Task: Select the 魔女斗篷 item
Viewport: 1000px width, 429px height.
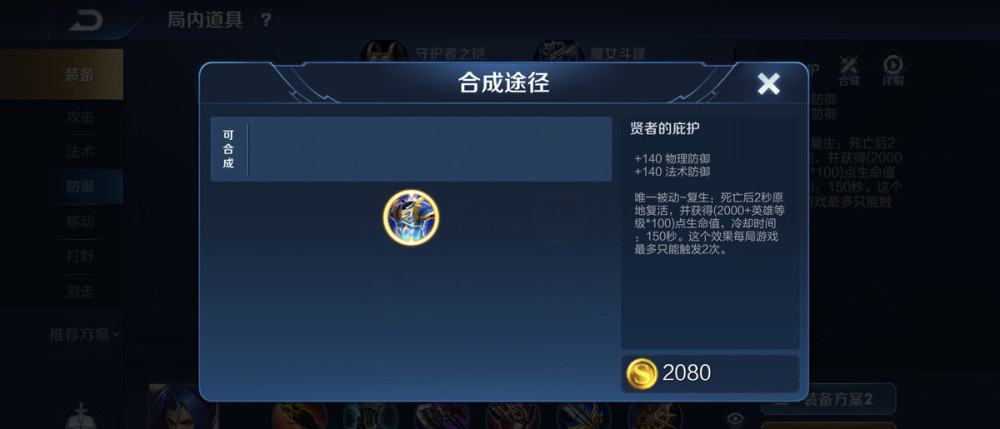Action: tap(589, 52)
